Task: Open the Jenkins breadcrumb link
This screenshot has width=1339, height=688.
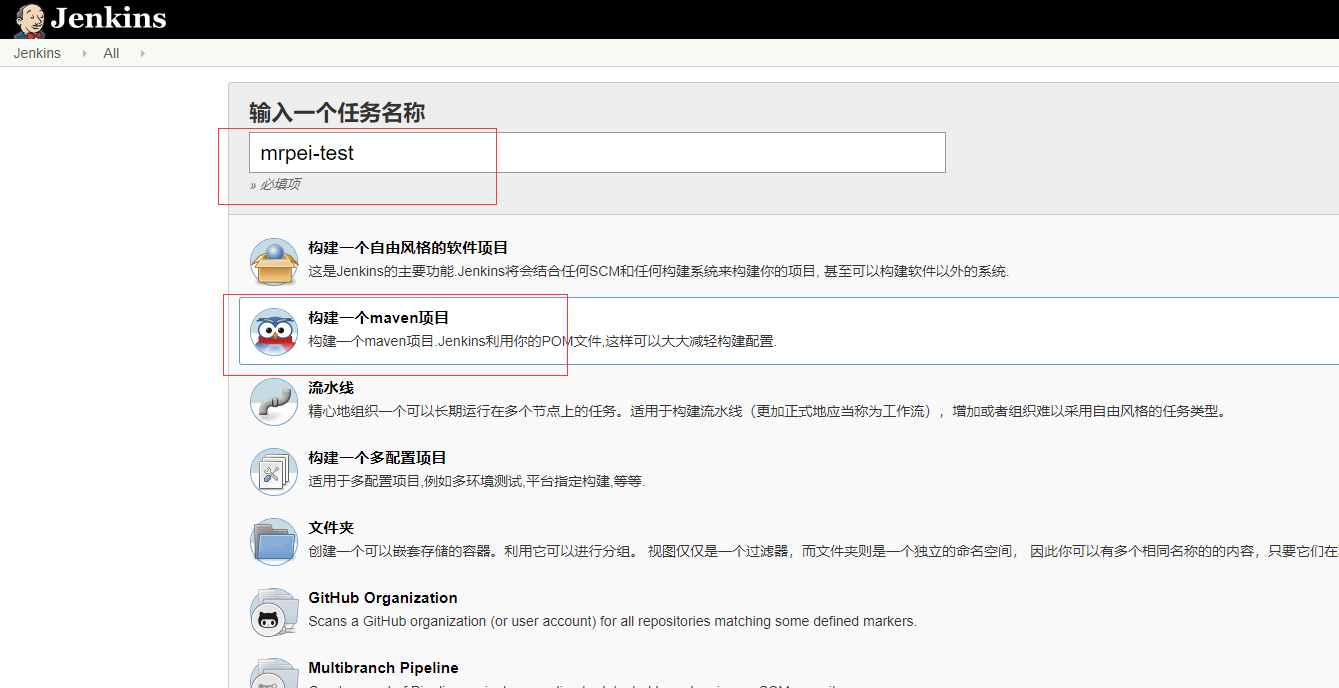Action: pyautogui.click(x=37, y=53)
